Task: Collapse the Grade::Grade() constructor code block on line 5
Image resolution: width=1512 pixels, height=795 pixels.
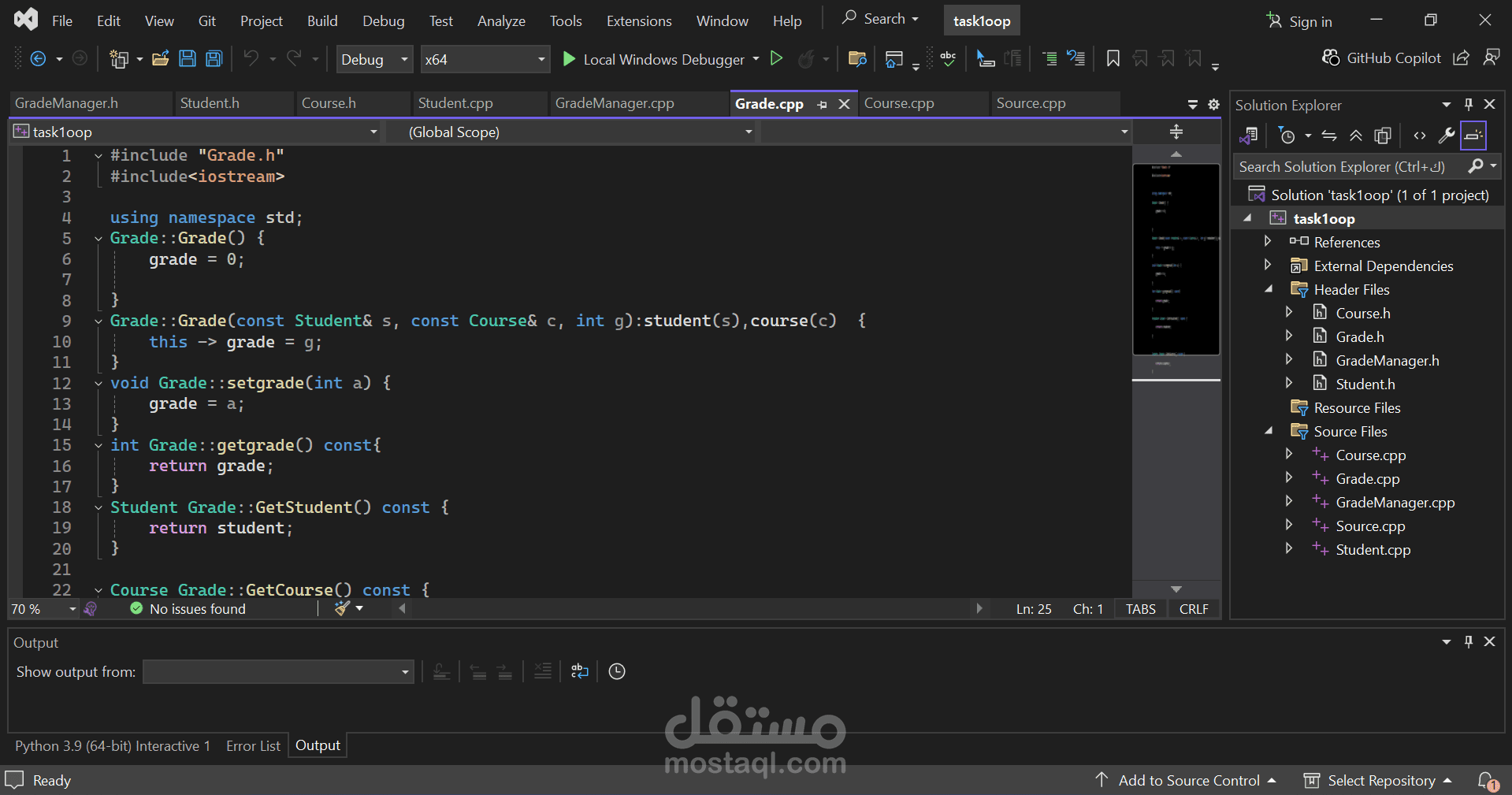Action: [x=98, y=238]
